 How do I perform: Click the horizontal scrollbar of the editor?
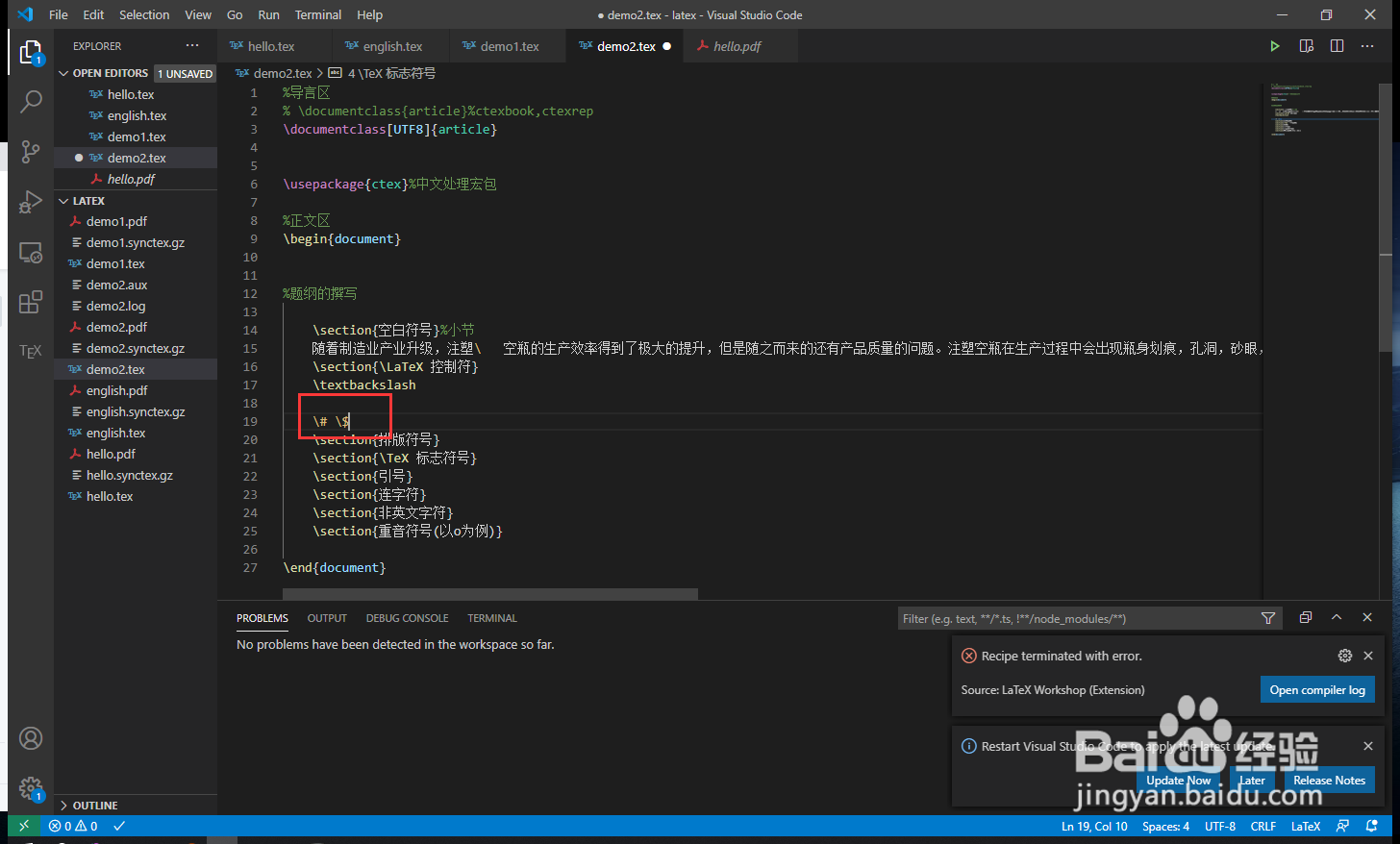point(490,594)
